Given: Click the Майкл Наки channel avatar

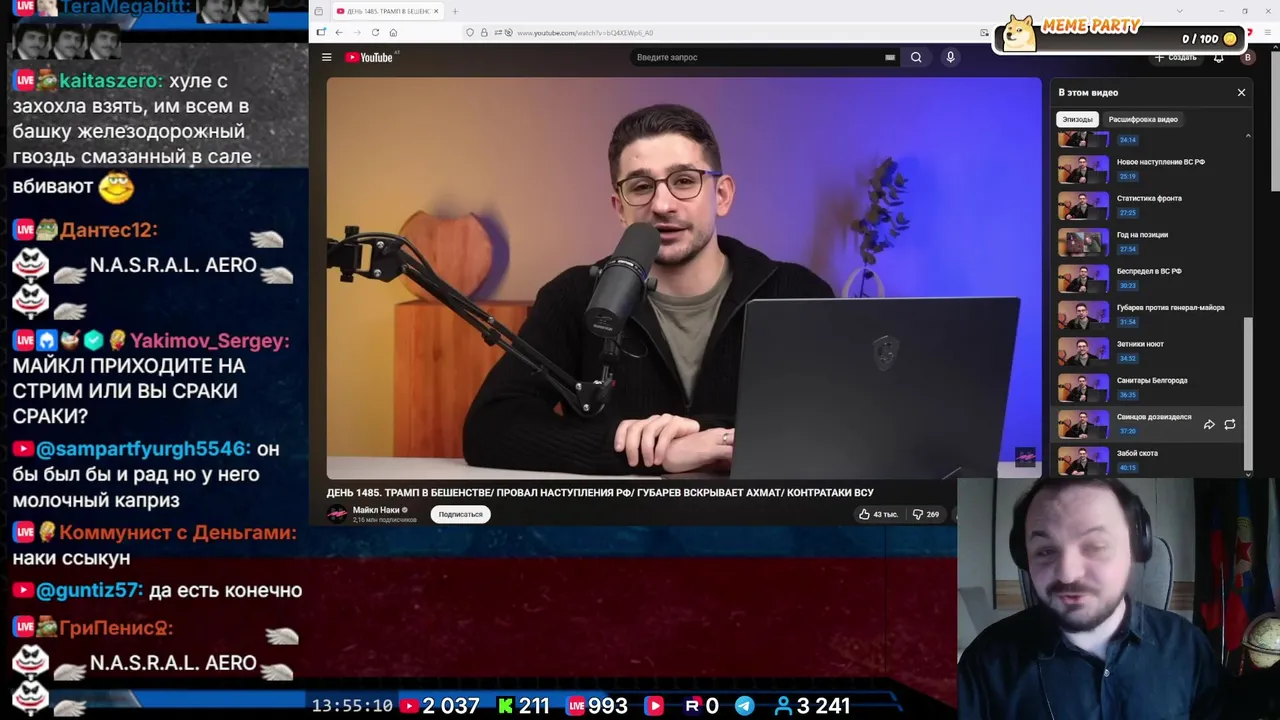Looking at the screenshot, I should click(x=337, y=514).
